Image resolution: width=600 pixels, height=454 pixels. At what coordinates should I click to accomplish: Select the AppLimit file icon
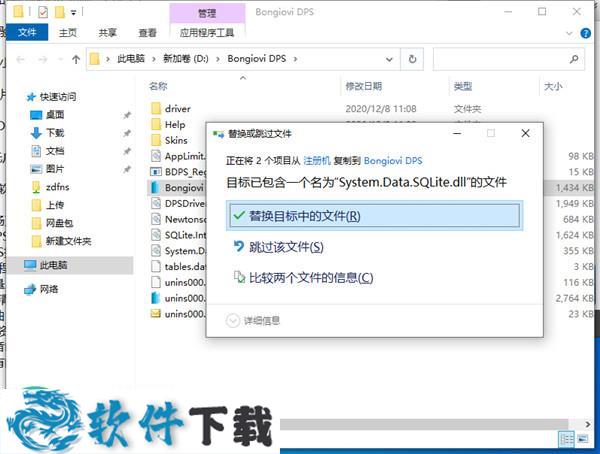156,156
